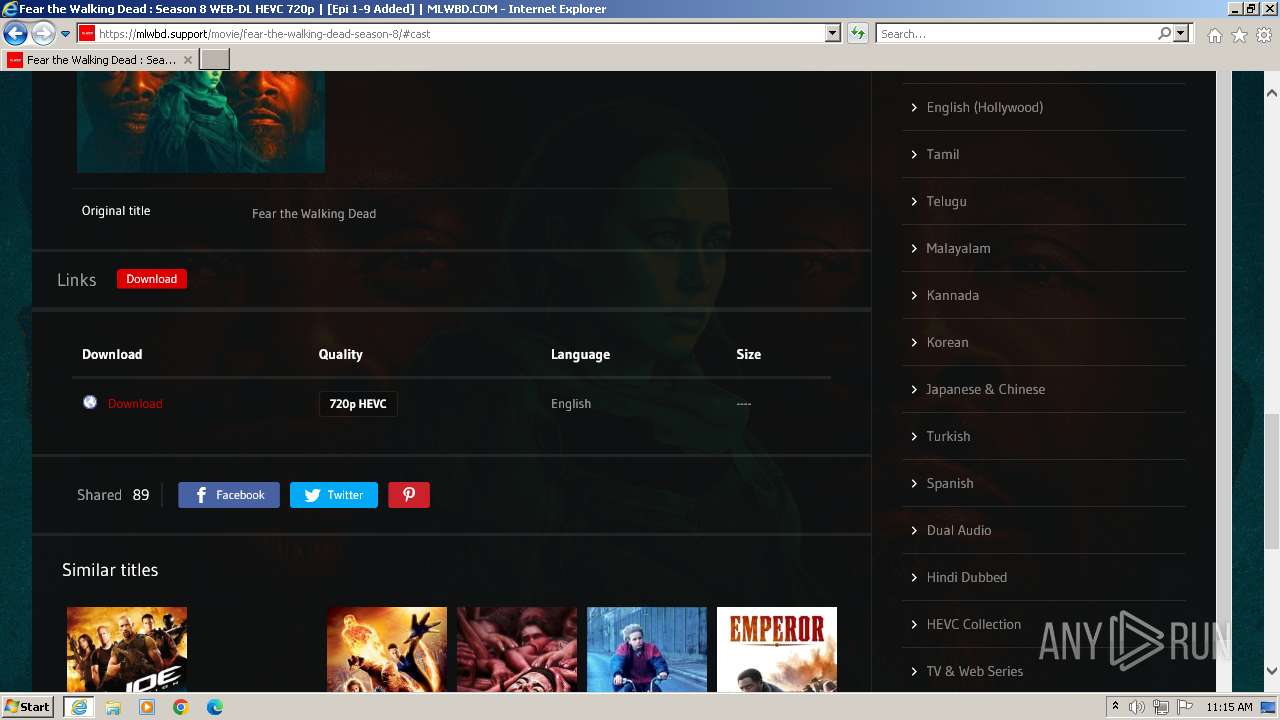Click the Emperor similar title poster
Image resolution: width=1280 pixels, height=720 pixels.
point(777,650)
